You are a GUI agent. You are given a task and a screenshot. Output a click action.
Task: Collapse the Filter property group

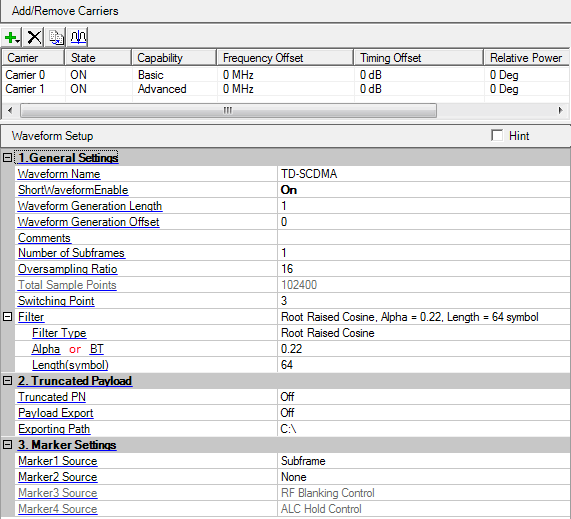coord(7,316)
